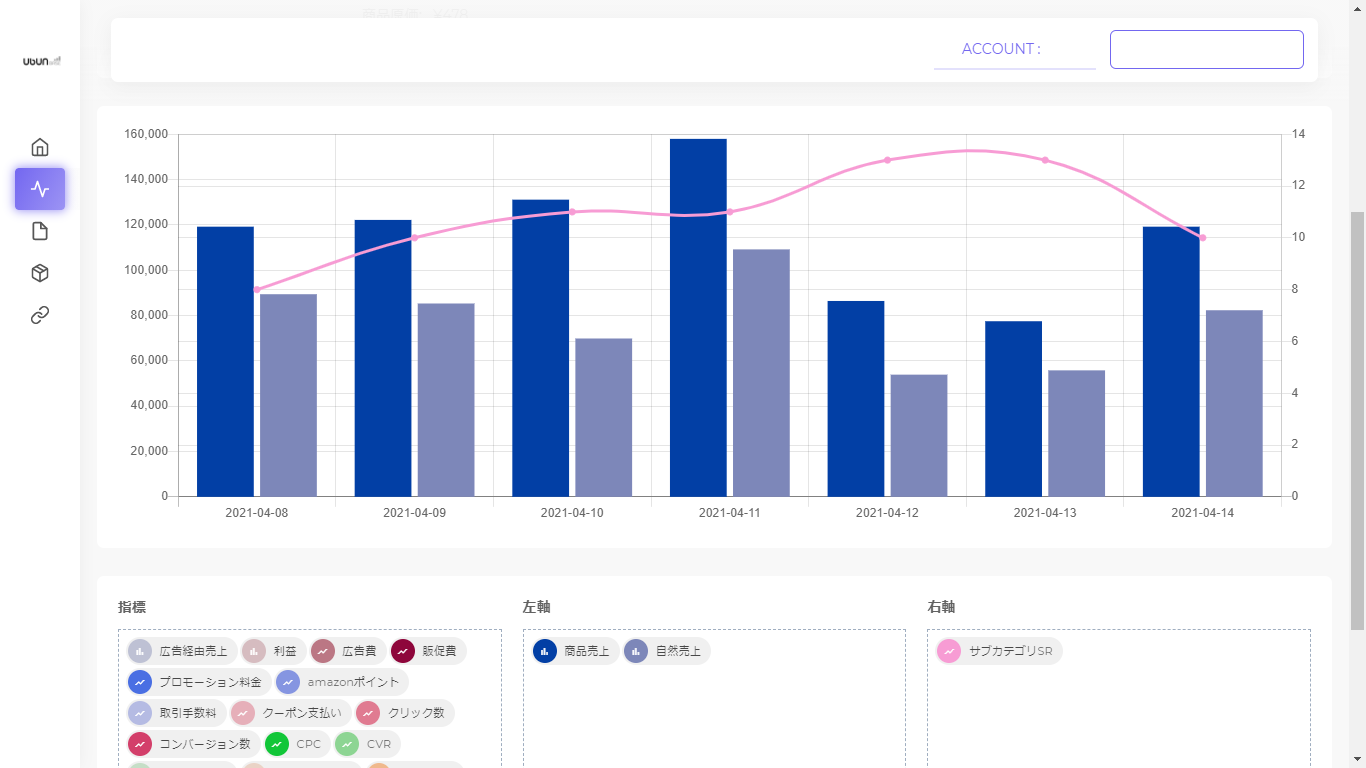Click the 2021-04-11 tallest dark blue bar

click(x=698, y=317)
